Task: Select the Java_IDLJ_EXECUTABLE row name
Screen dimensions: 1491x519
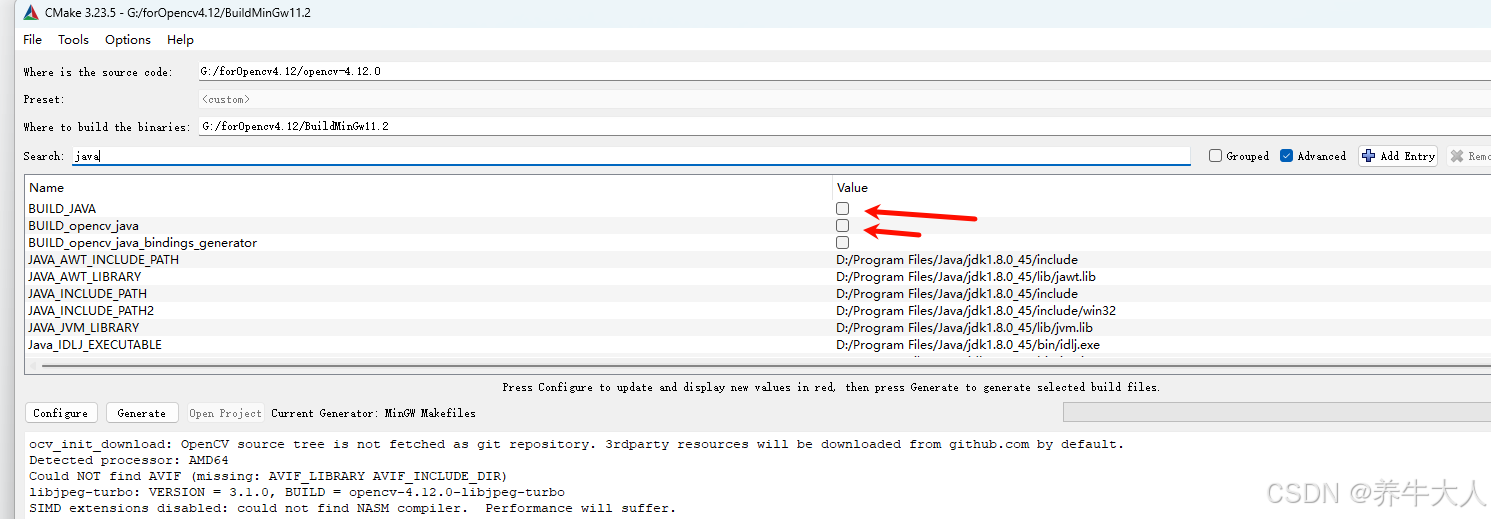Action: [95, 345]
